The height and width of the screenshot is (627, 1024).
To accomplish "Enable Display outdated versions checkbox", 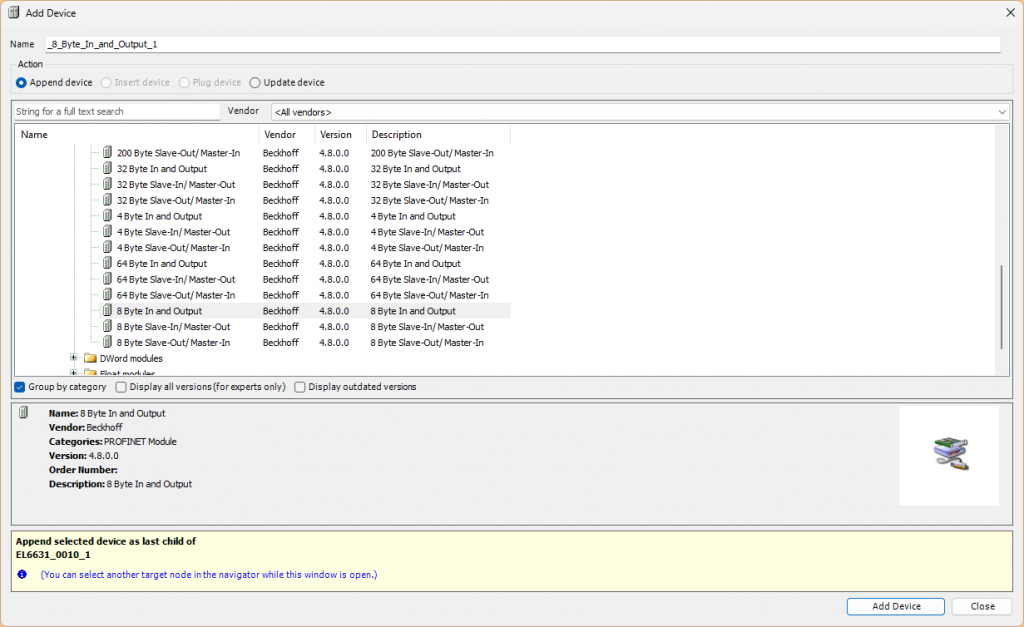I will [300, 387].
